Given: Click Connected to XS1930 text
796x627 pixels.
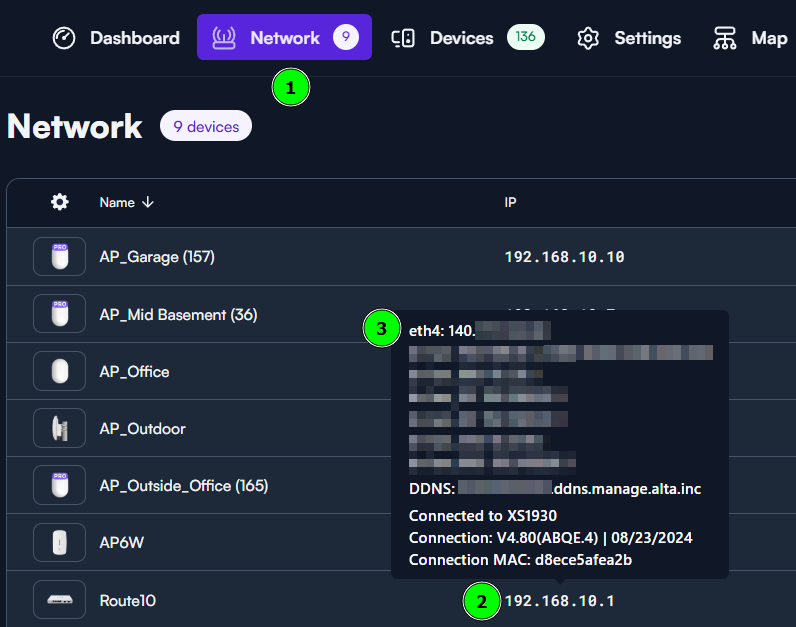Looking at the screenshot, I should 483,516.
